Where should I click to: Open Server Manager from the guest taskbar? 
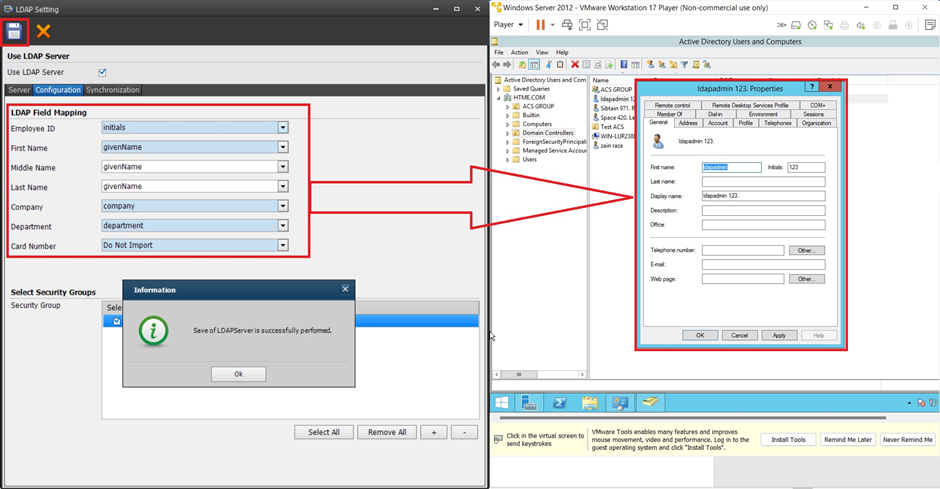click(x=530, y=403)
